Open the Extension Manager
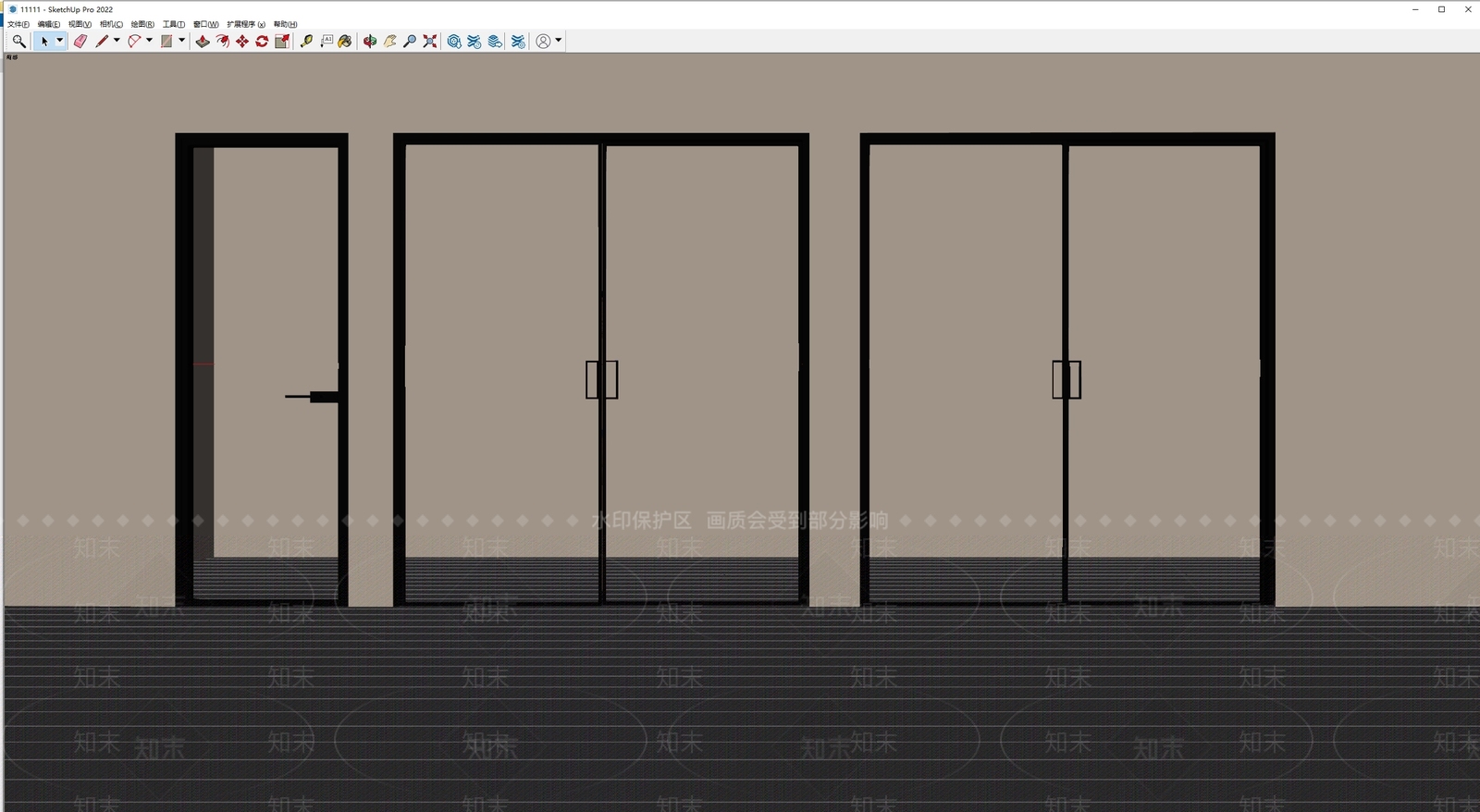Image resolution: width=1480 pixels, height=812 pixels. coord(518,41)
